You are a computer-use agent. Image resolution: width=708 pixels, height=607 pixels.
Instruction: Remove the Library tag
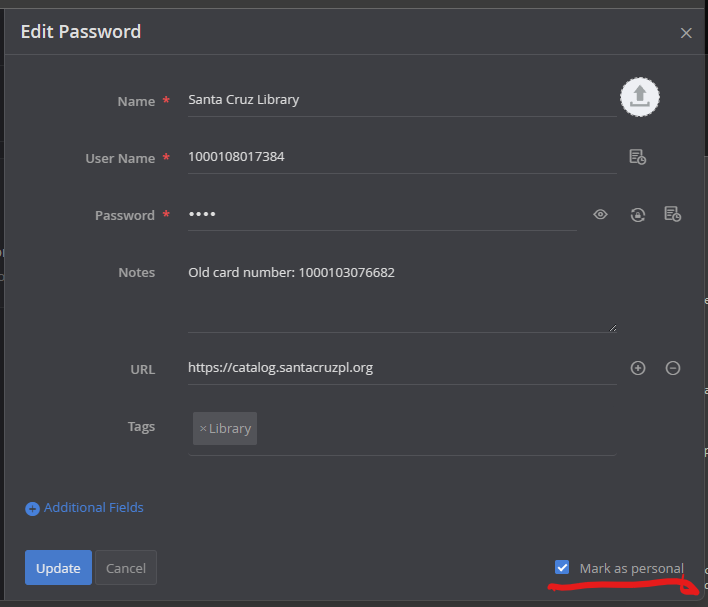(203, 428)
